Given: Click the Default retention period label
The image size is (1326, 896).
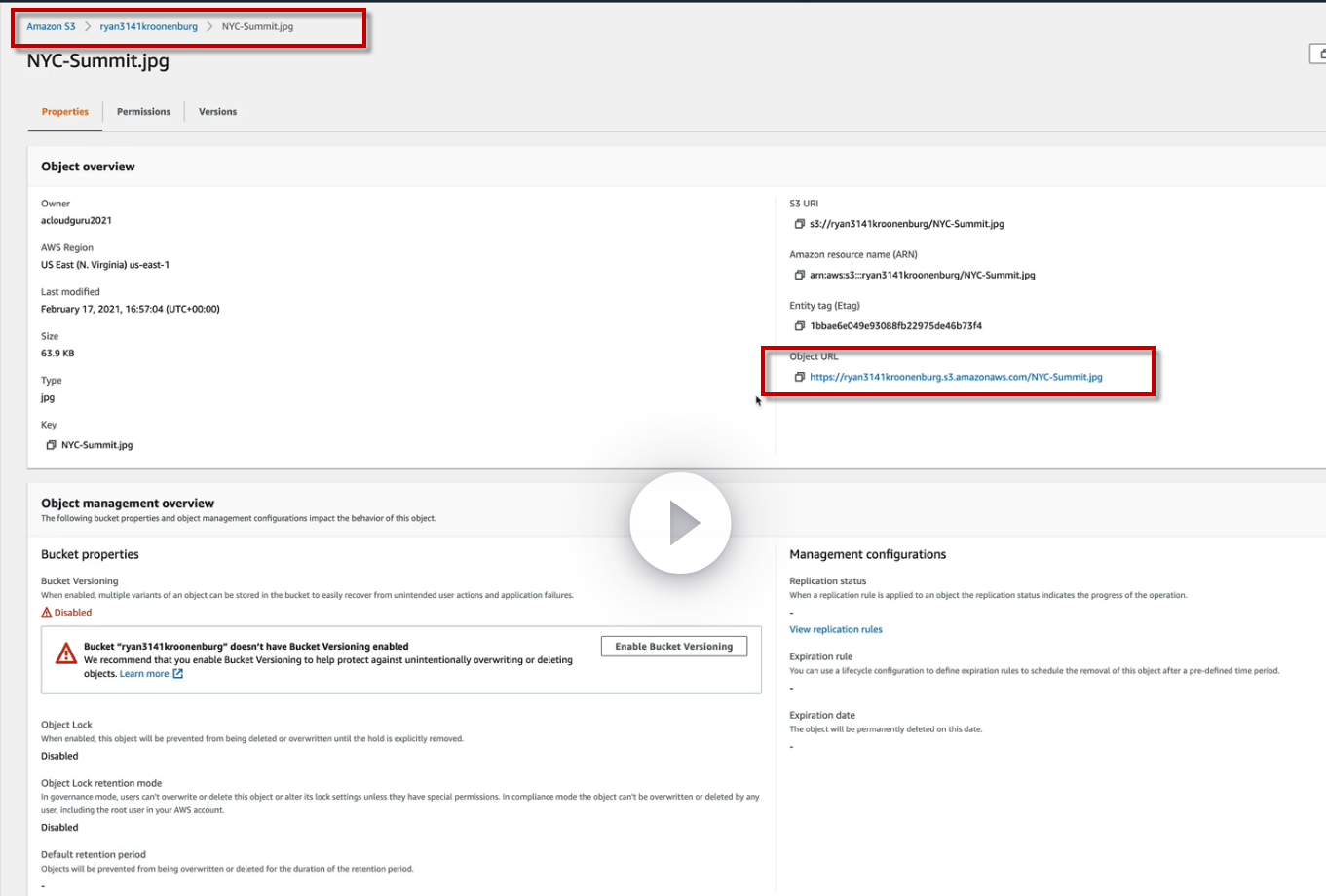Looking at the screenshot, I should (x=94, y=855).
